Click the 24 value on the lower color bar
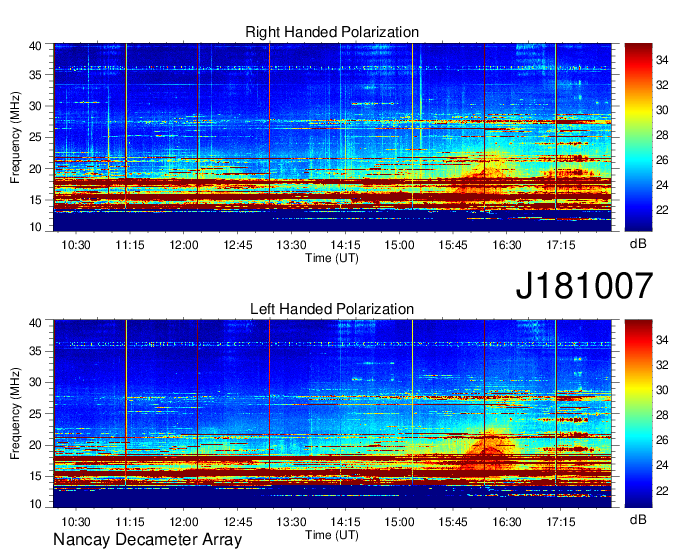The width and height of the screenshot is (680, 552). click(x=662, y=465)
